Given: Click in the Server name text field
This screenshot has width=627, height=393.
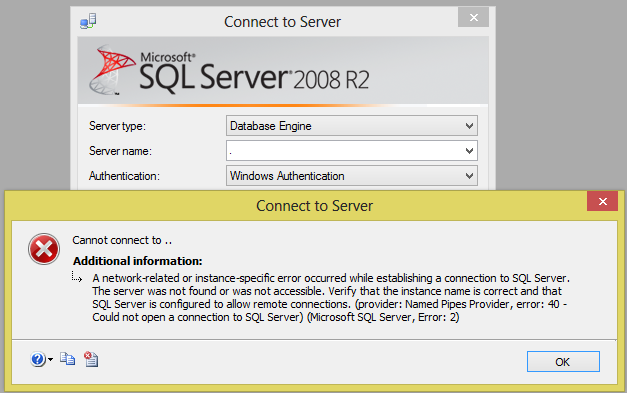Looking at the screenshot, I should [x=345, y=151].
